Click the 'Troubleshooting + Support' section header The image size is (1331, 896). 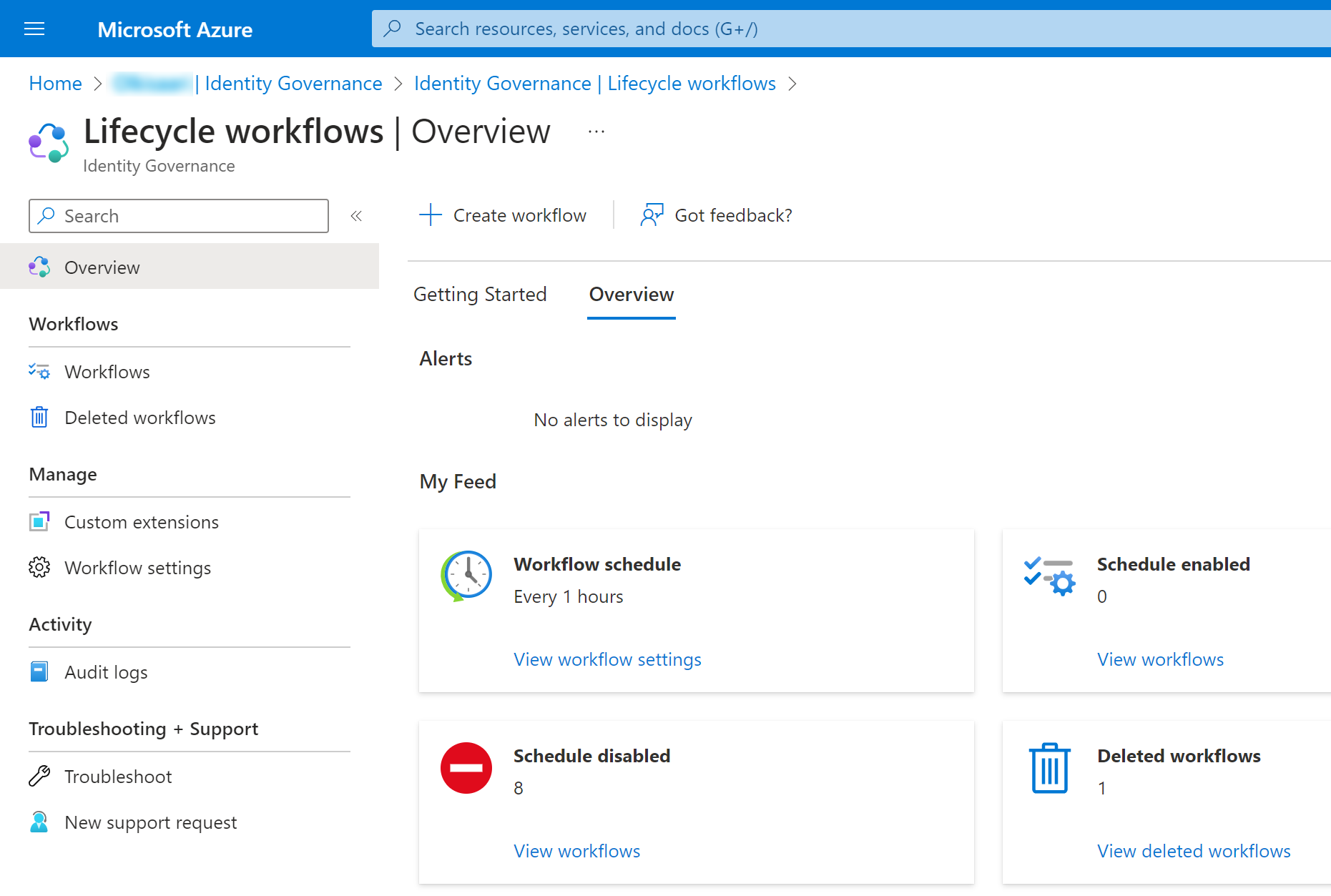pyautogui.click(x=143, y=729)
